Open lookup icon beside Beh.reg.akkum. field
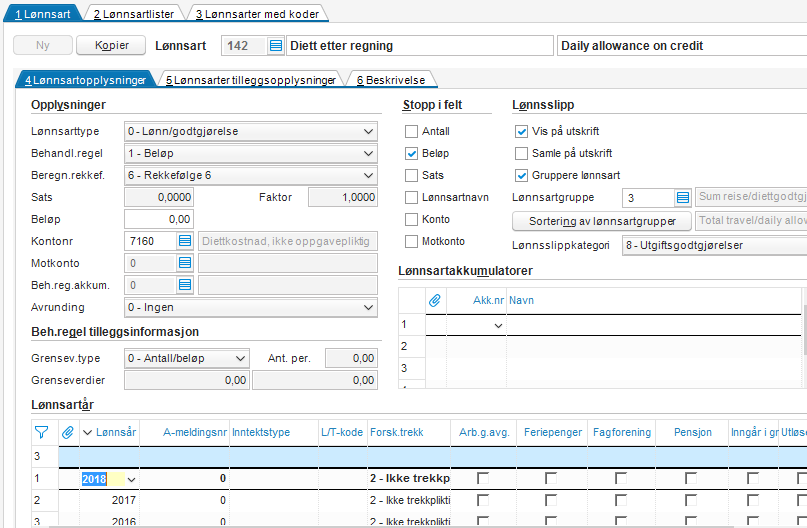807x528 pixels. (185, 285)
